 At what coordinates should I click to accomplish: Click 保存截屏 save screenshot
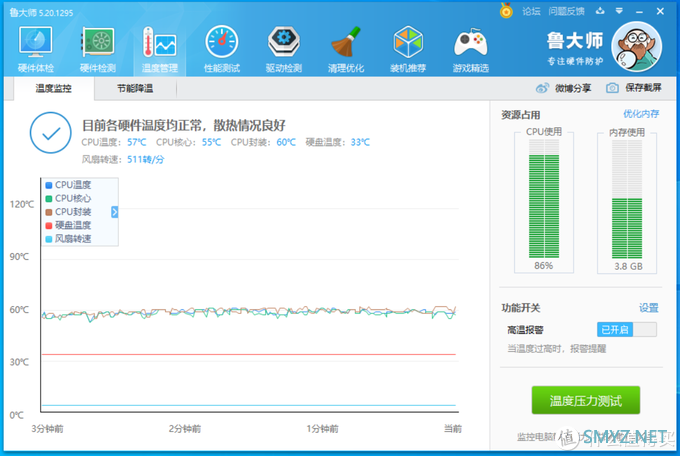(x=643, y=88)
